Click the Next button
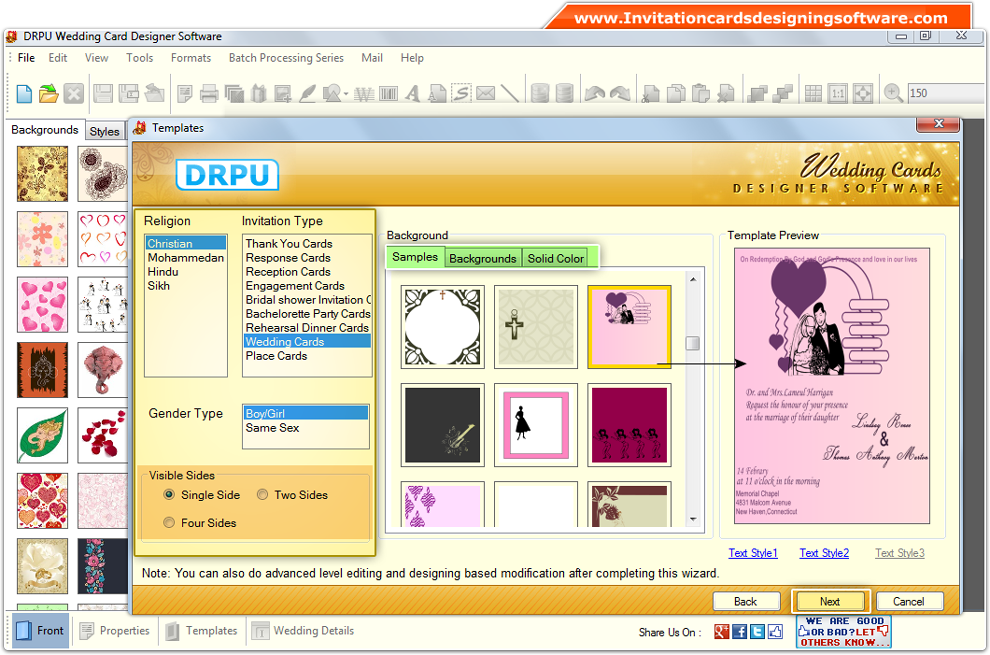This screenshot has height=655, width=990. click(830, 601)
